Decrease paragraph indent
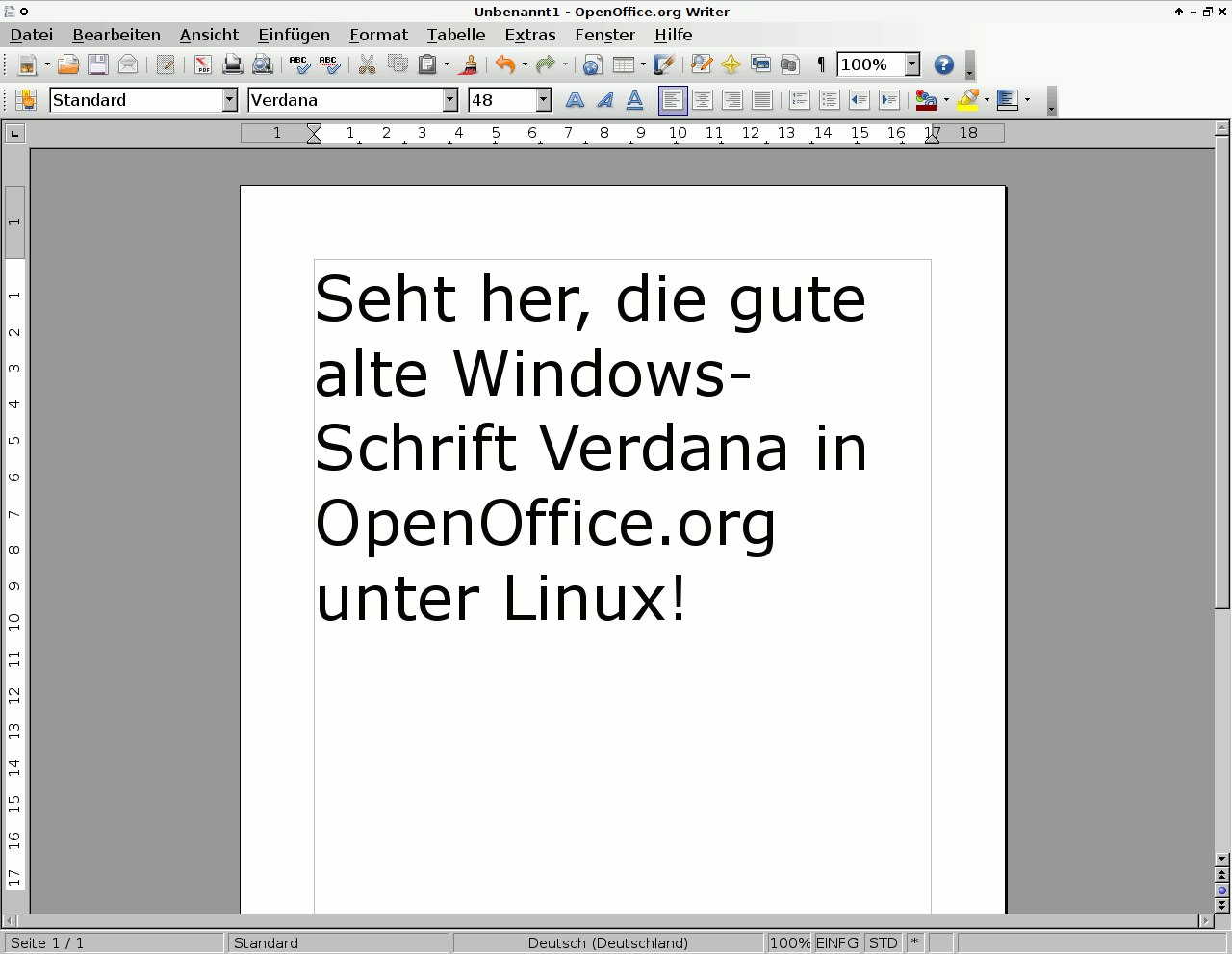 point(860,100)
